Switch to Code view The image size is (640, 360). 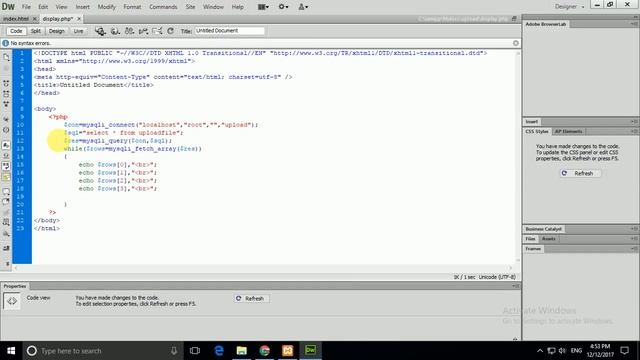pyautogui.click(x=16, y=31)
